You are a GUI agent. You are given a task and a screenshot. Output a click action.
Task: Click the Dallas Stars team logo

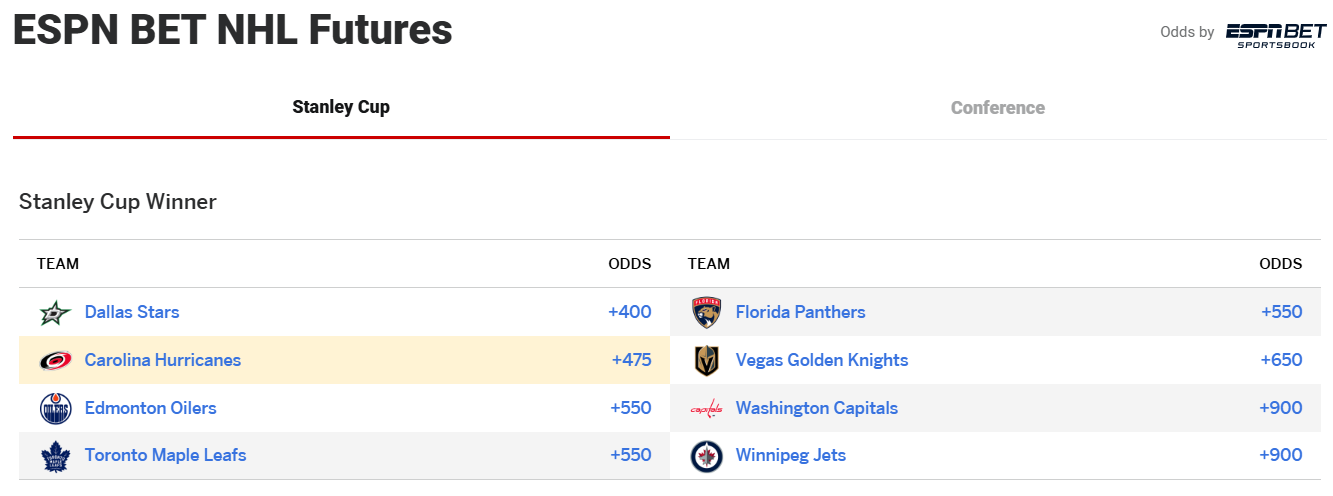(56, 313)
